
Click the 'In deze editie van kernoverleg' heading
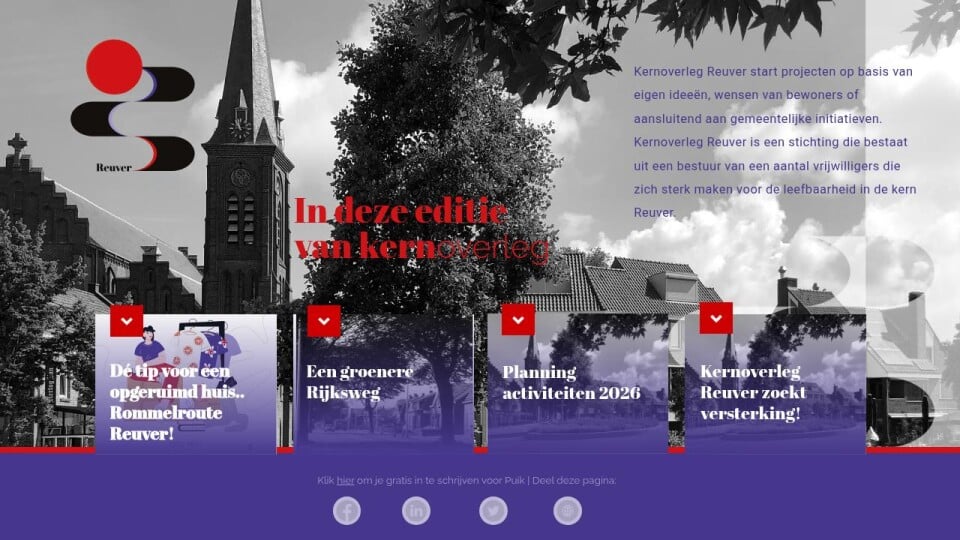(420, 230)
